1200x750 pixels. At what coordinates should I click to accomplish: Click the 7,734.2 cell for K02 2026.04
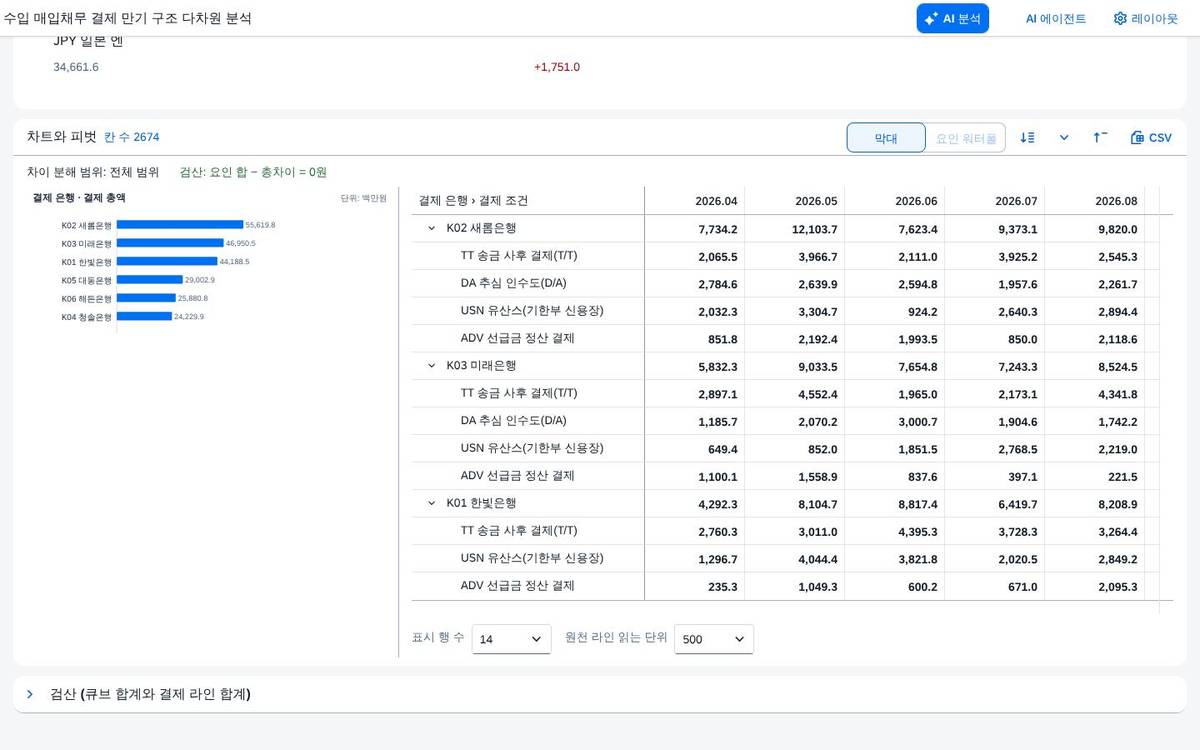click(695, 229)
